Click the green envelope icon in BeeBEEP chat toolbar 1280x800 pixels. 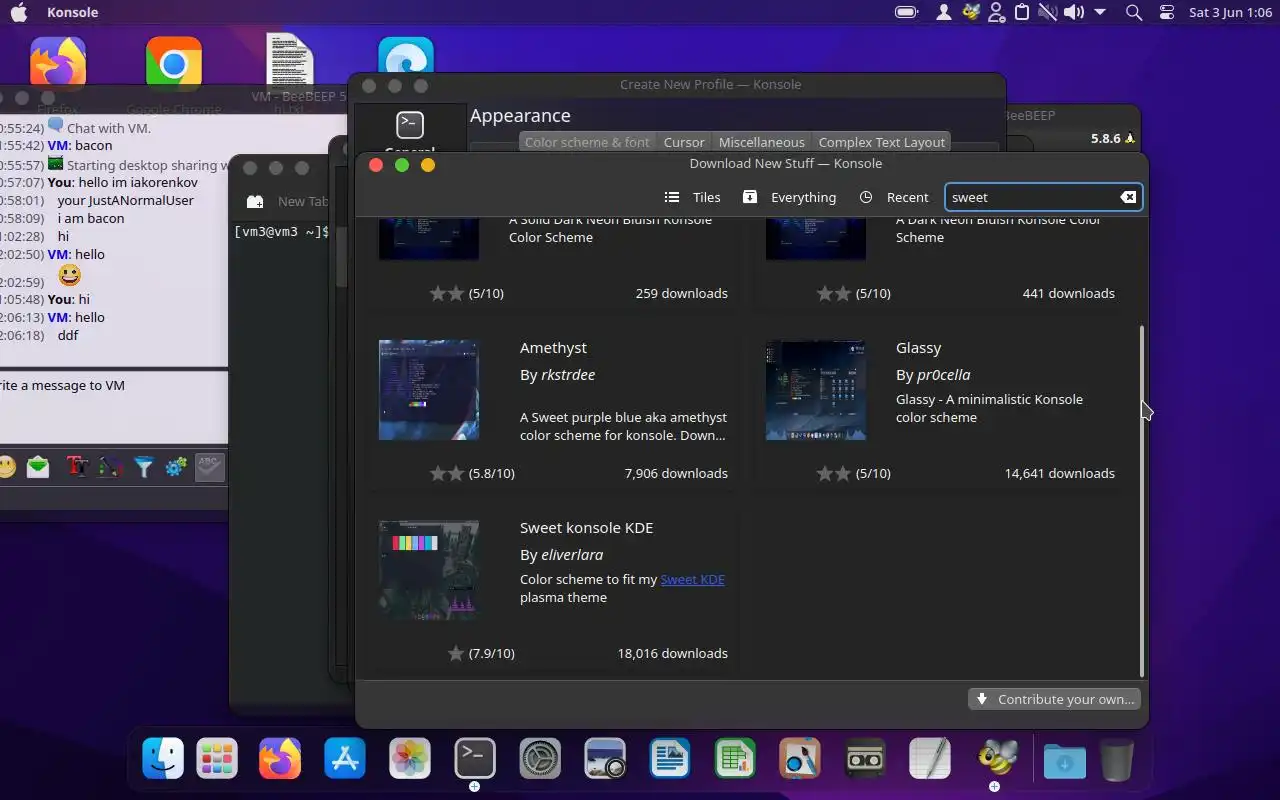(x=39, y=467)
